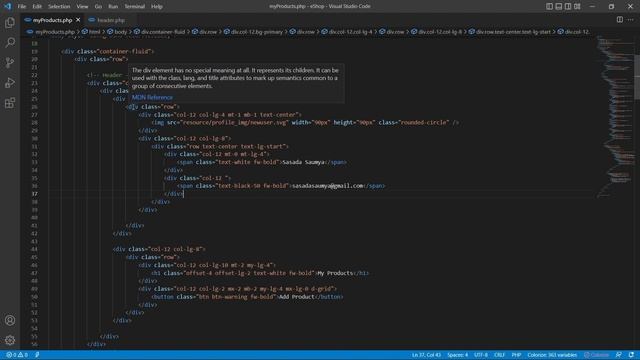Image resolution: width=640 pixels, height=360 pixels.
Task: Open the Source Control view
Action: (10, 62)
